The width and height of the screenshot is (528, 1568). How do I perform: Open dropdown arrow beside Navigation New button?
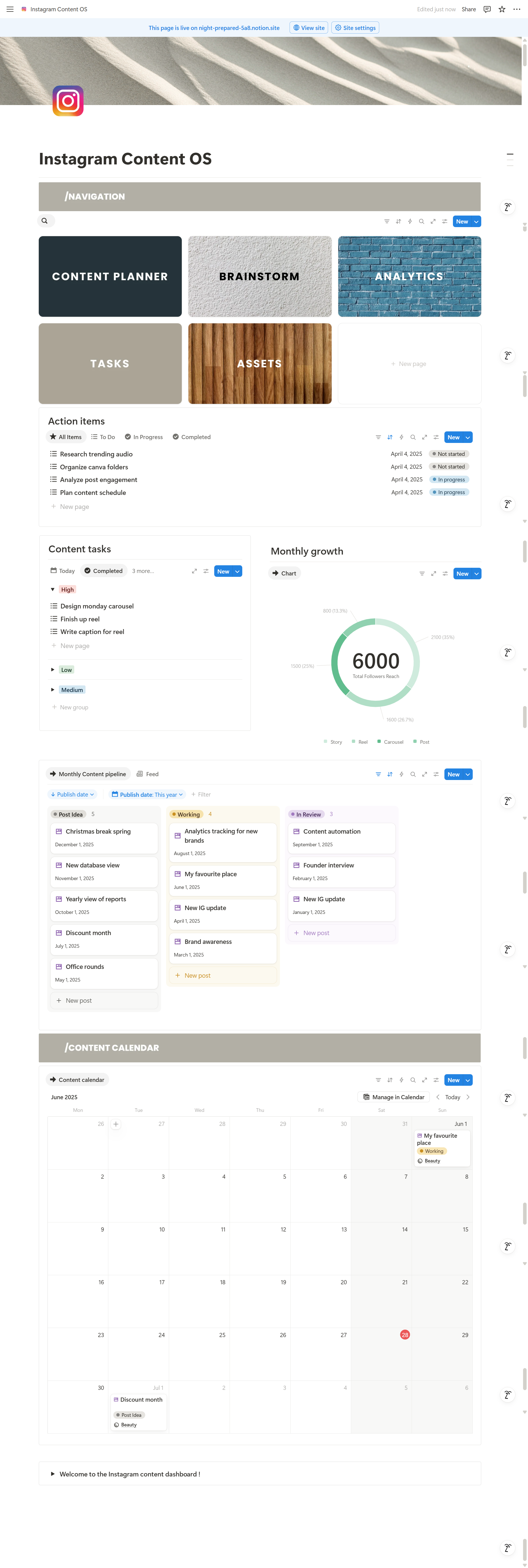tap(476, 222)
